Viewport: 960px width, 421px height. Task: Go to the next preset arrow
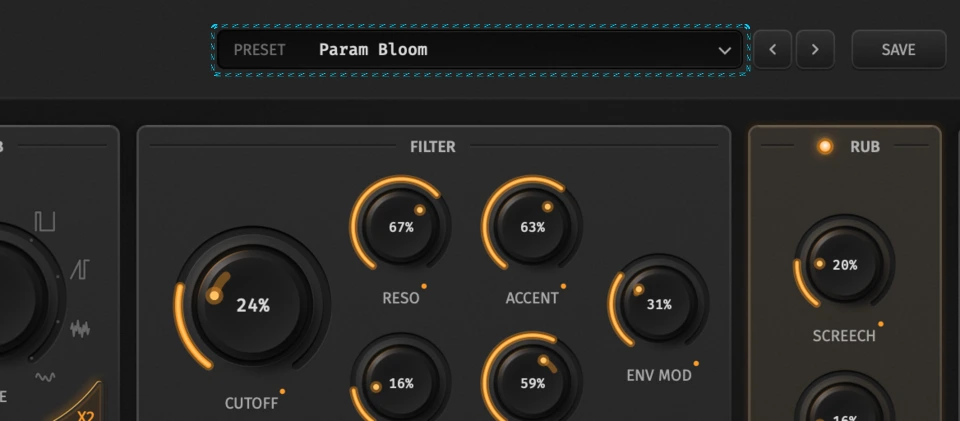(815, 50)
